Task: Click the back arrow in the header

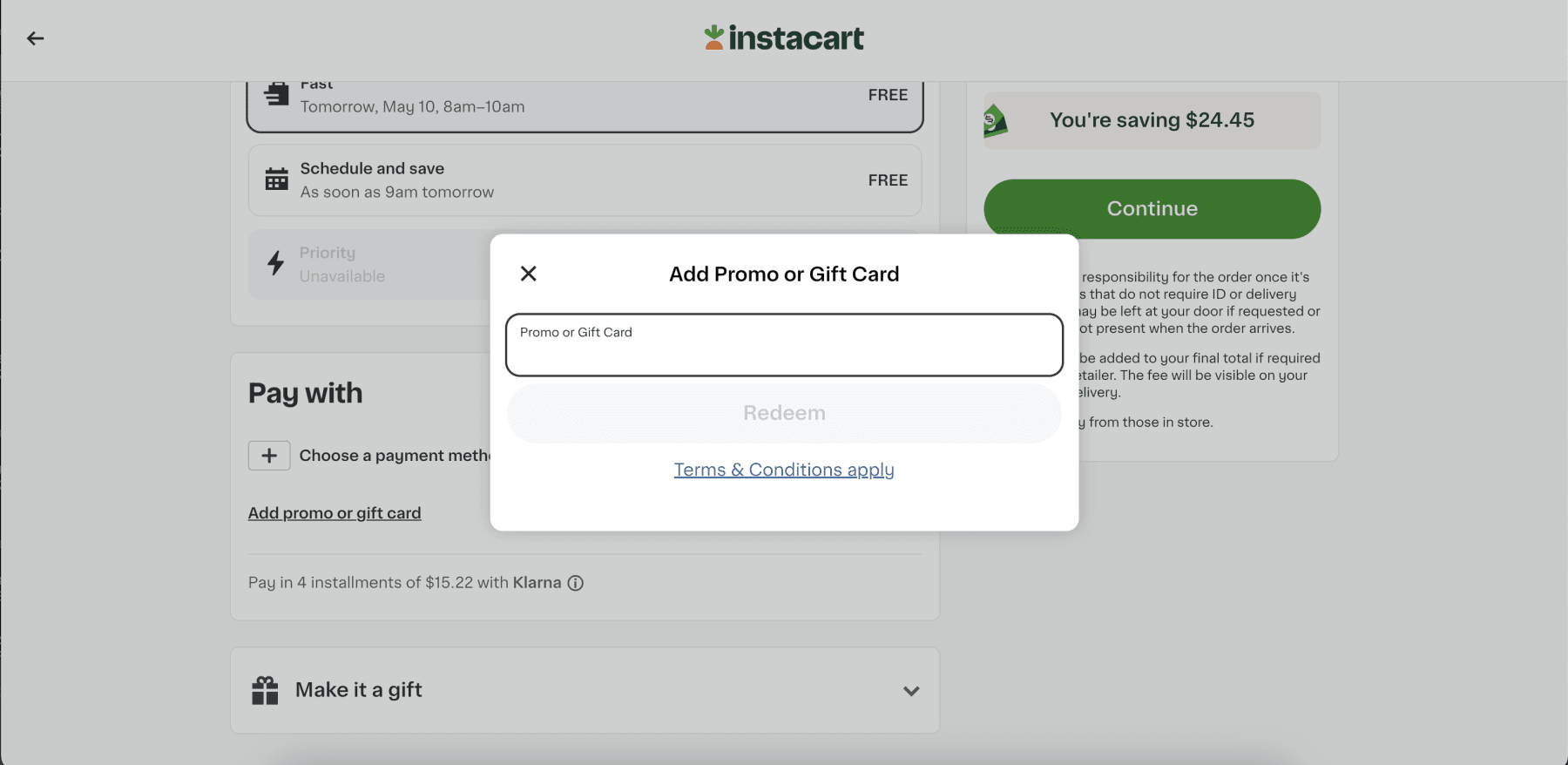Action: (x=35, y=38)
